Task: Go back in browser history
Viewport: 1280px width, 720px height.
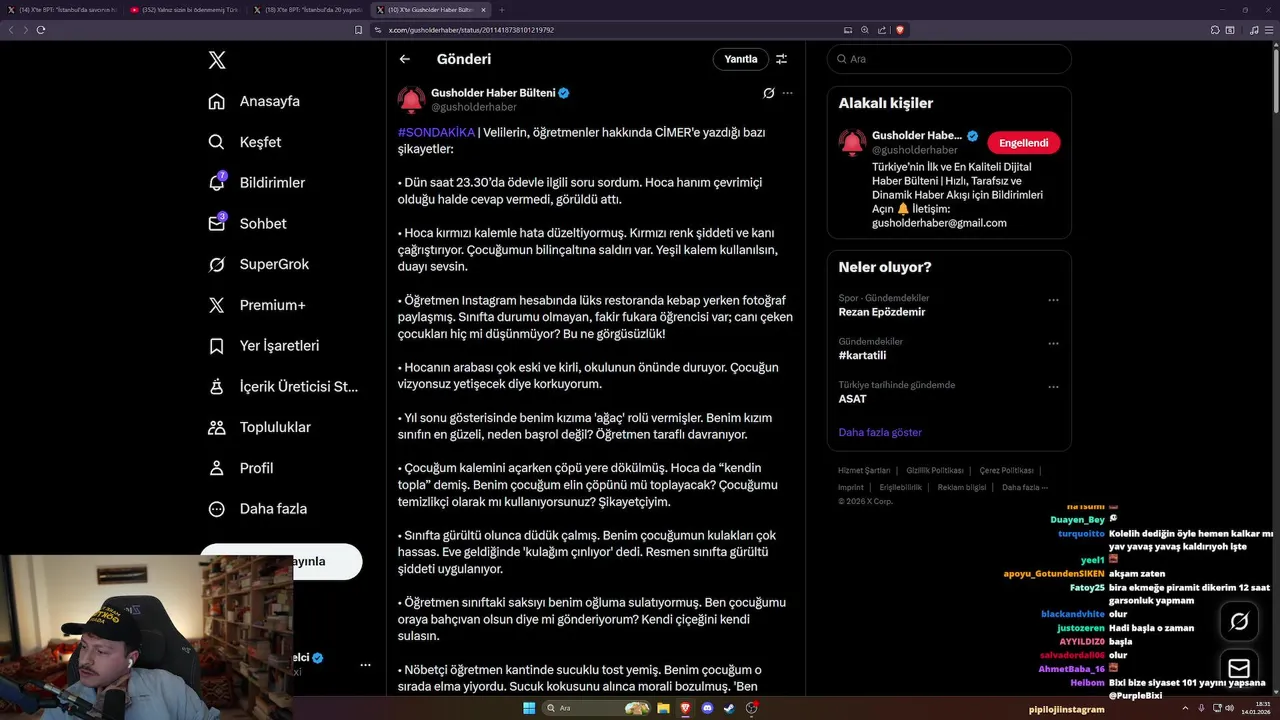Action: click(11, 30)
